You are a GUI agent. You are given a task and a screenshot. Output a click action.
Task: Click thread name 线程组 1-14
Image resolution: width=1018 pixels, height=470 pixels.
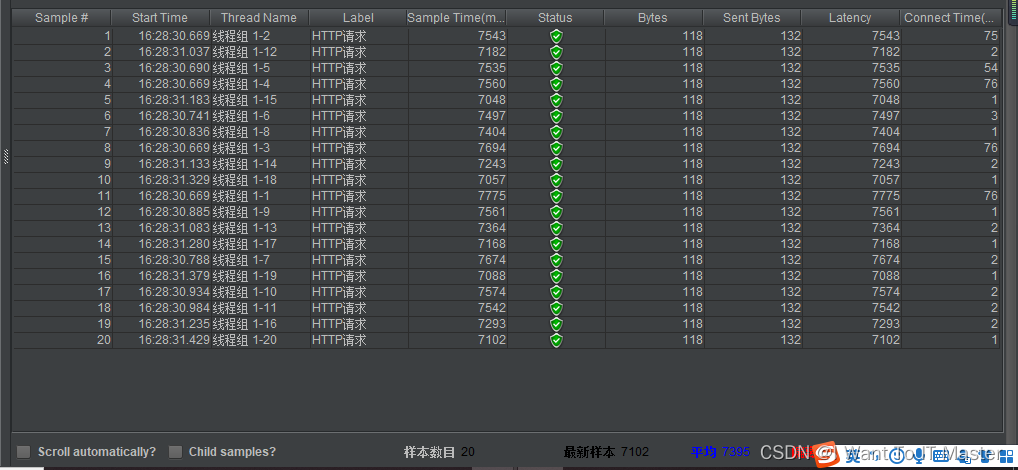[245, 164]
